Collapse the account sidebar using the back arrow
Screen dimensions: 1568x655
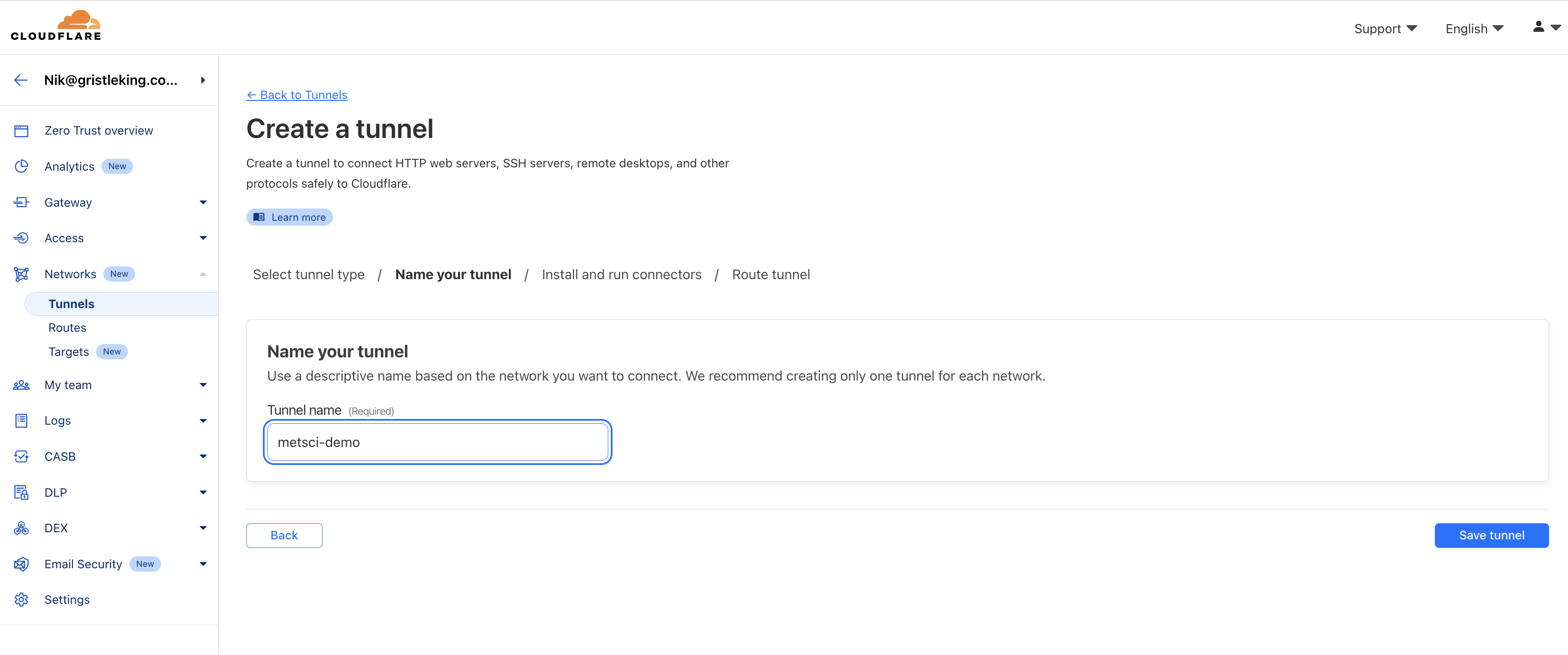[21, 80]
